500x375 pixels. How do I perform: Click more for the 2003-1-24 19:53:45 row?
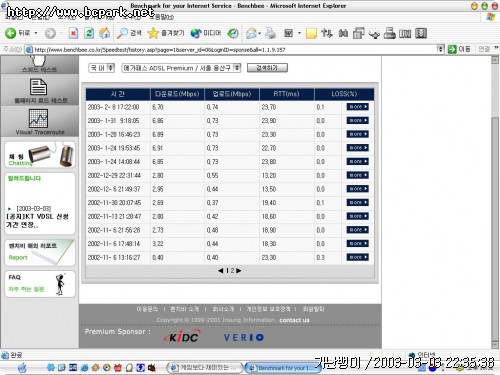357,148
